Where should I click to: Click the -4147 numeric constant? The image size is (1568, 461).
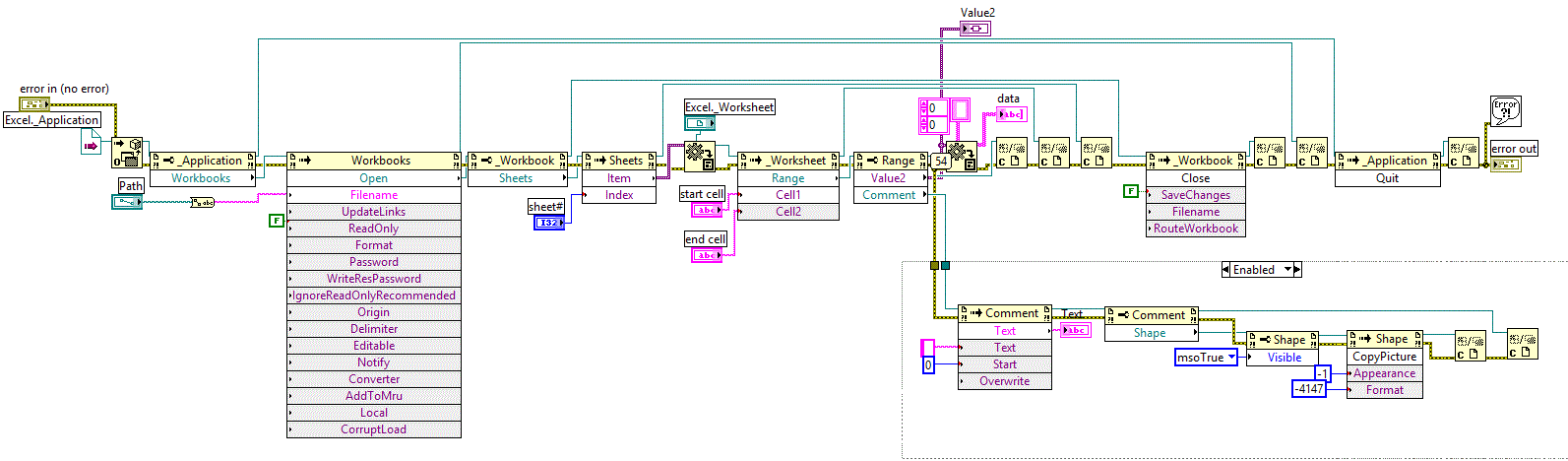coord(1309,389)
